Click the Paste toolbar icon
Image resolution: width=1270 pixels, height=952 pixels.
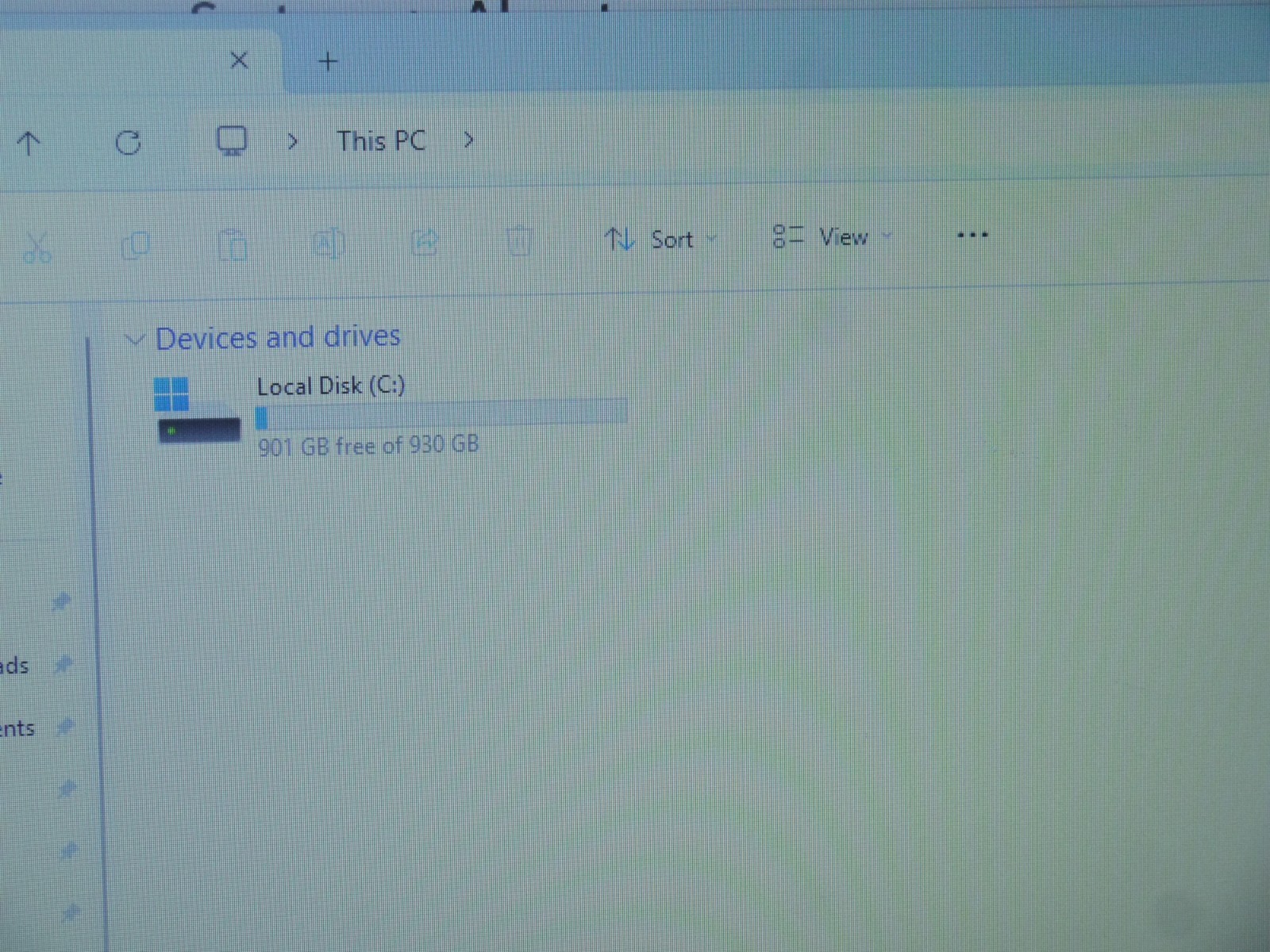[233, 244]
